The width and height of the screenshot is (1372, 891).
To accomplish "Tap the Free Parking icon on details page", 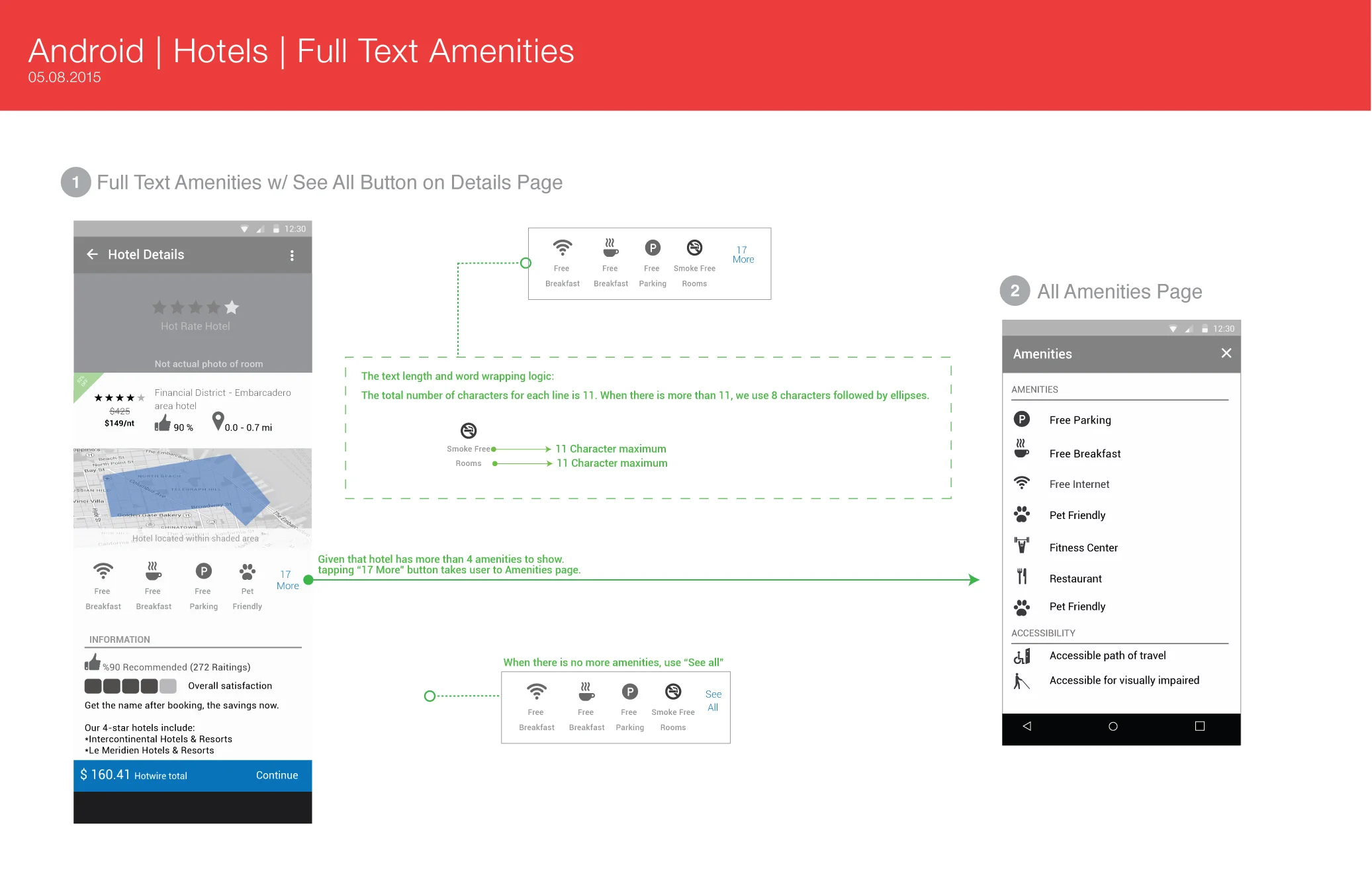I will click(203, 571).
